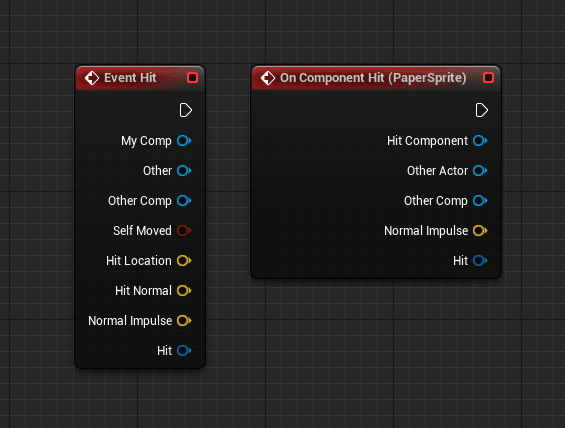565x428 pixels.
Task: Click the Self Moved boolean pin
Action: [184, 231]
